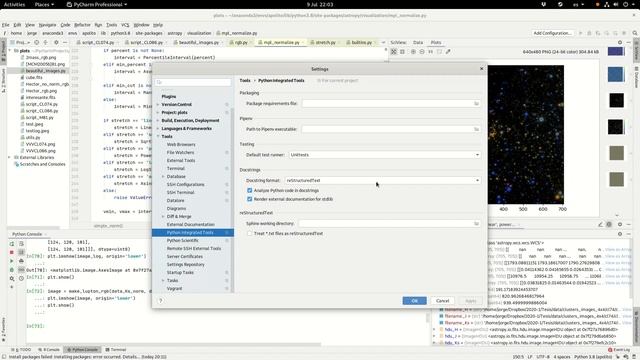Stop the Python console process
Screen dimensions: 640x360
click(x=12, y=252)
